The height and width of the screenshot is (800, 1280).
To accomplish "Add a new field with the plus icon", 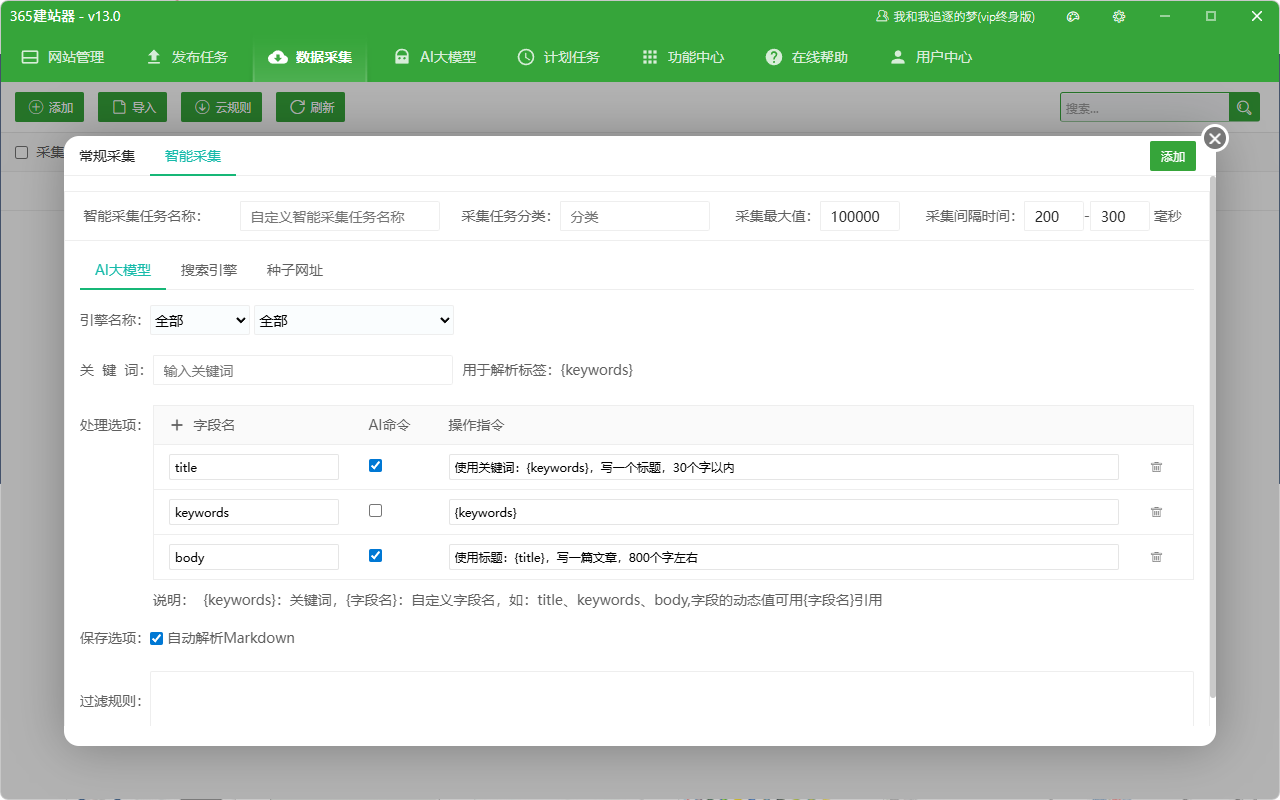I will coord(177,425).
